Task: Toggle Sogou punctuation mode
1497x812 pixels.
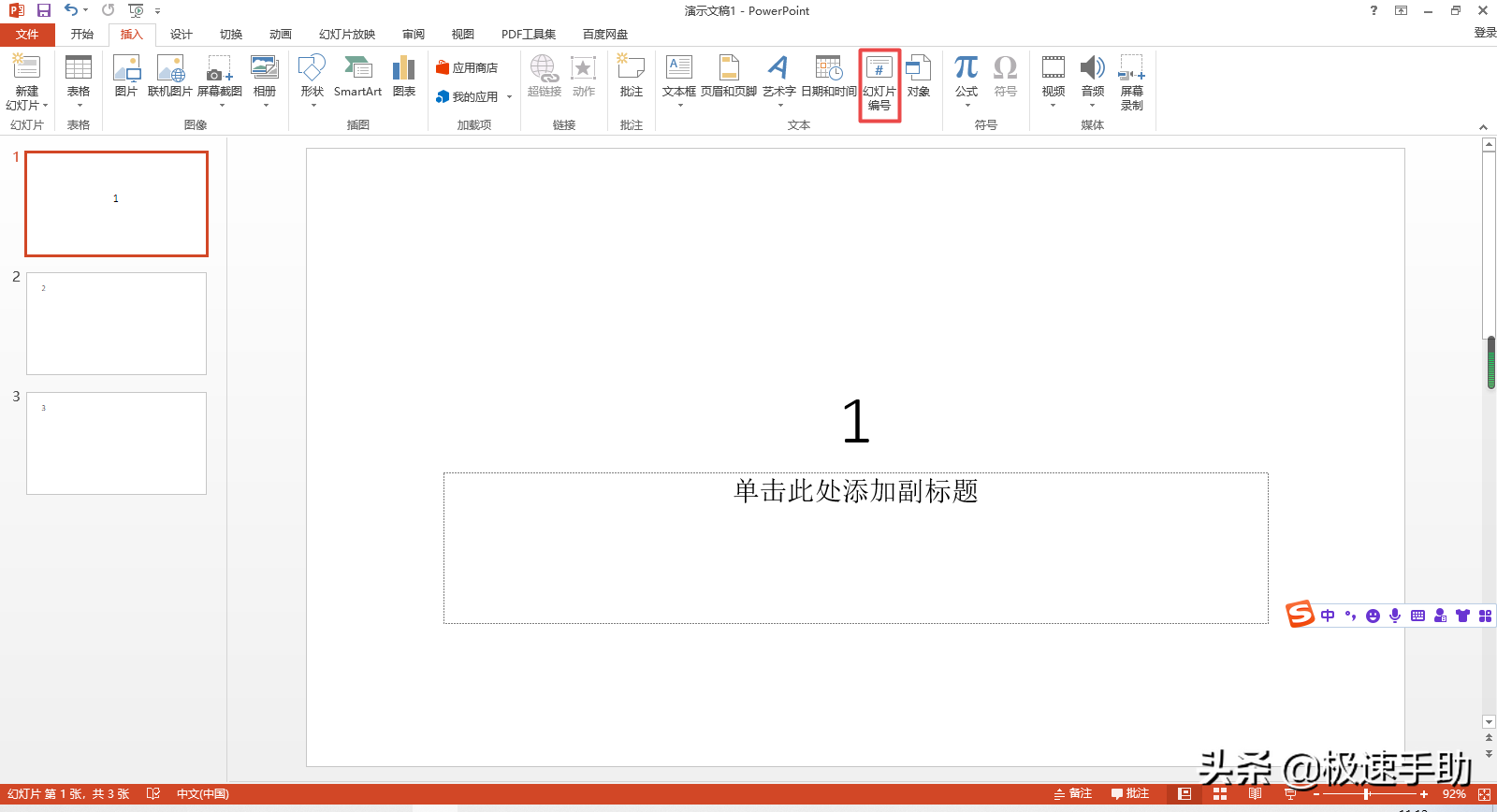Action: coord(1350,616)
